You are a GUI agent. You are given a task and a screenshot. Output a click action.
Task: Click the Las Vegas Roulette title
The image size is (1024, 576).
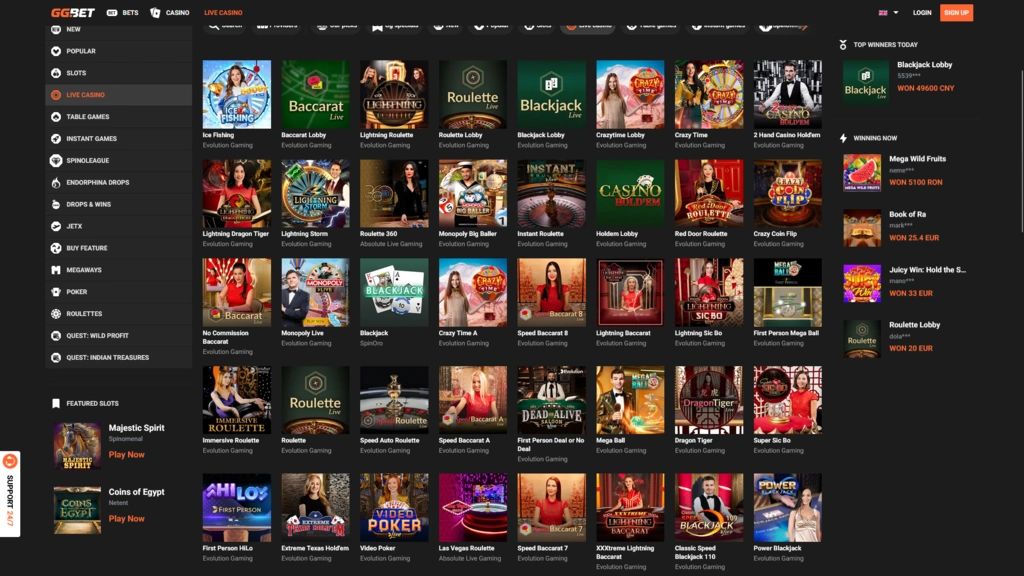click(466, 549)
